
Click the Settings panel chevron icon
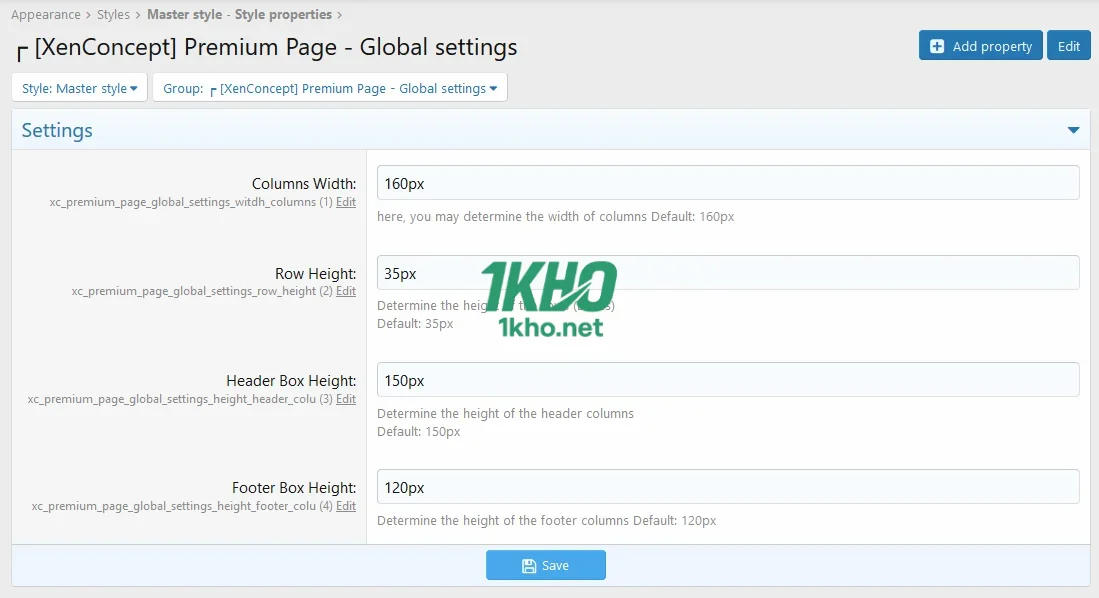pos(1073,129)
